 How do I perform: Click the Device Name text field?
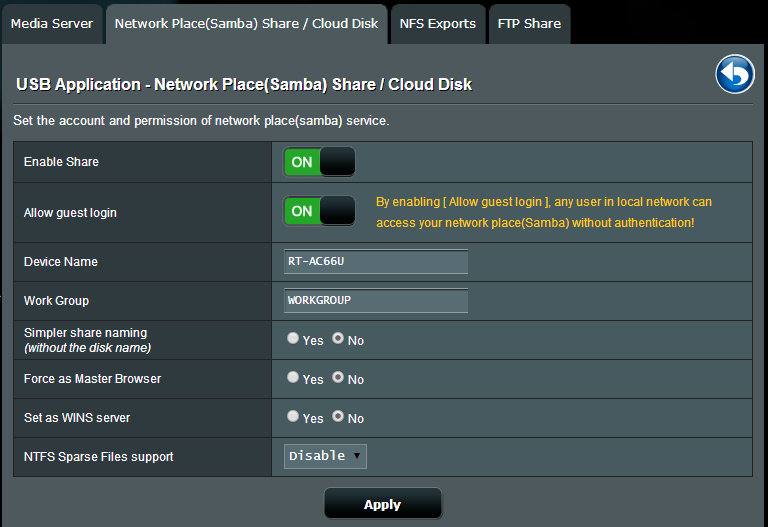[x=376, y=262]
